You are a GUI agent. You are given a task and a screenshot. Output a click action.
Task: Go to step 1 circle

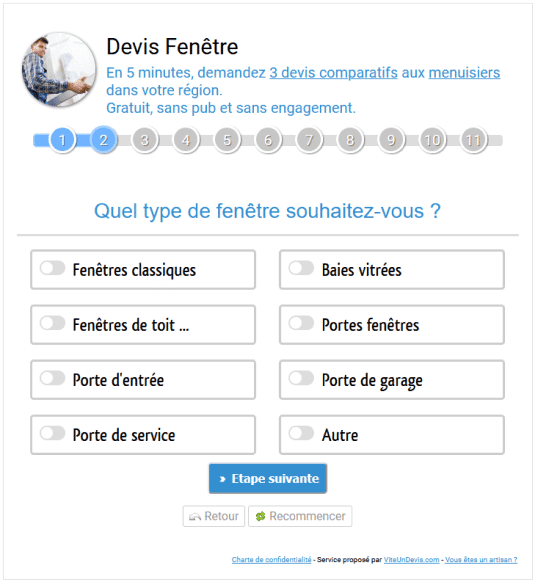63,140
